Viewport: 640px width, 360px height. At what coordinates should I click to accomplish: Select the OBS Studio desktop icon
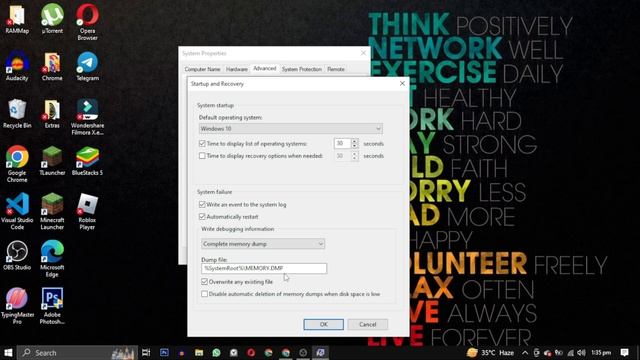pyautogui.click(x=17, y=256)
